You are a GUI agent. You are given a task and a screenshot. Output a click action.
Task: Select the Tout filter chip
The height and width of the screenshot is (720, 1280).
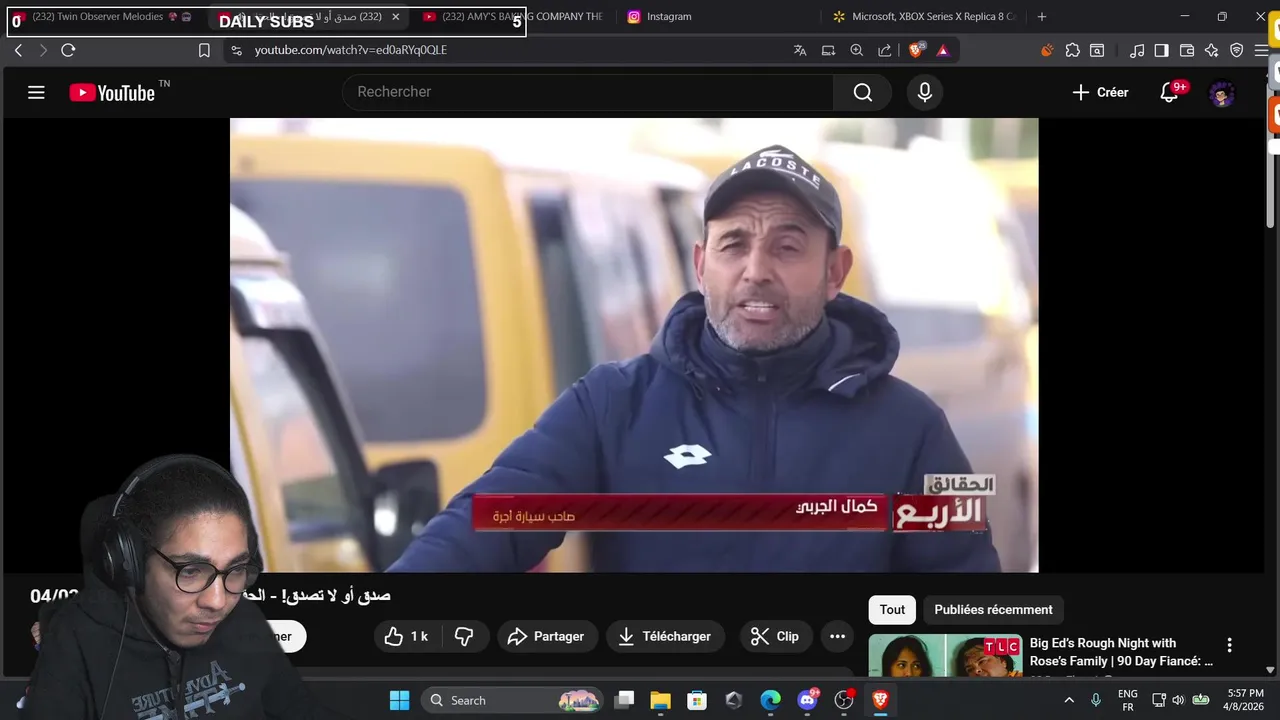coord(892,609)
